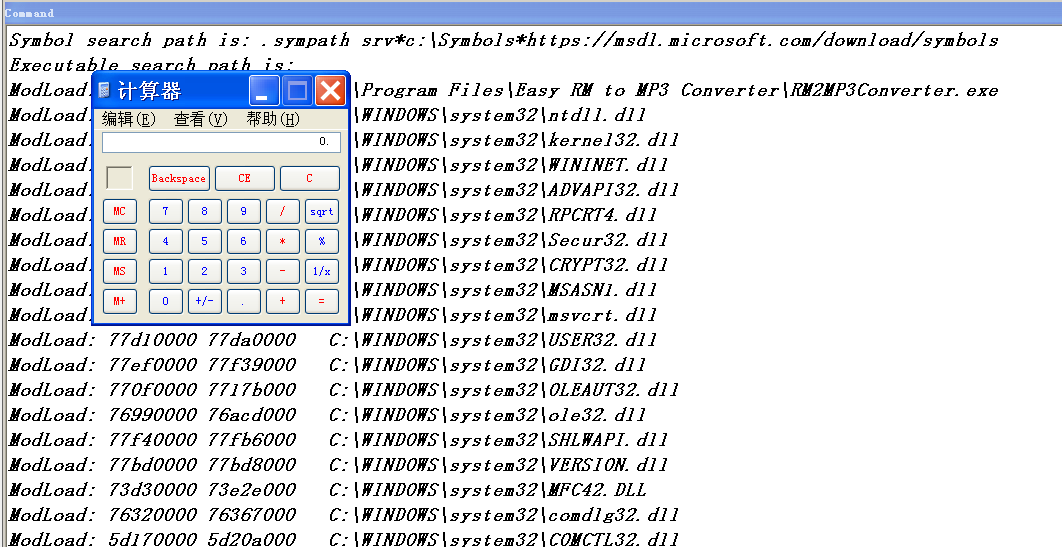This screenshot has height=547, width=1062.
Task: Click calculator digit 4 button
Action: [x=166, y=241]
